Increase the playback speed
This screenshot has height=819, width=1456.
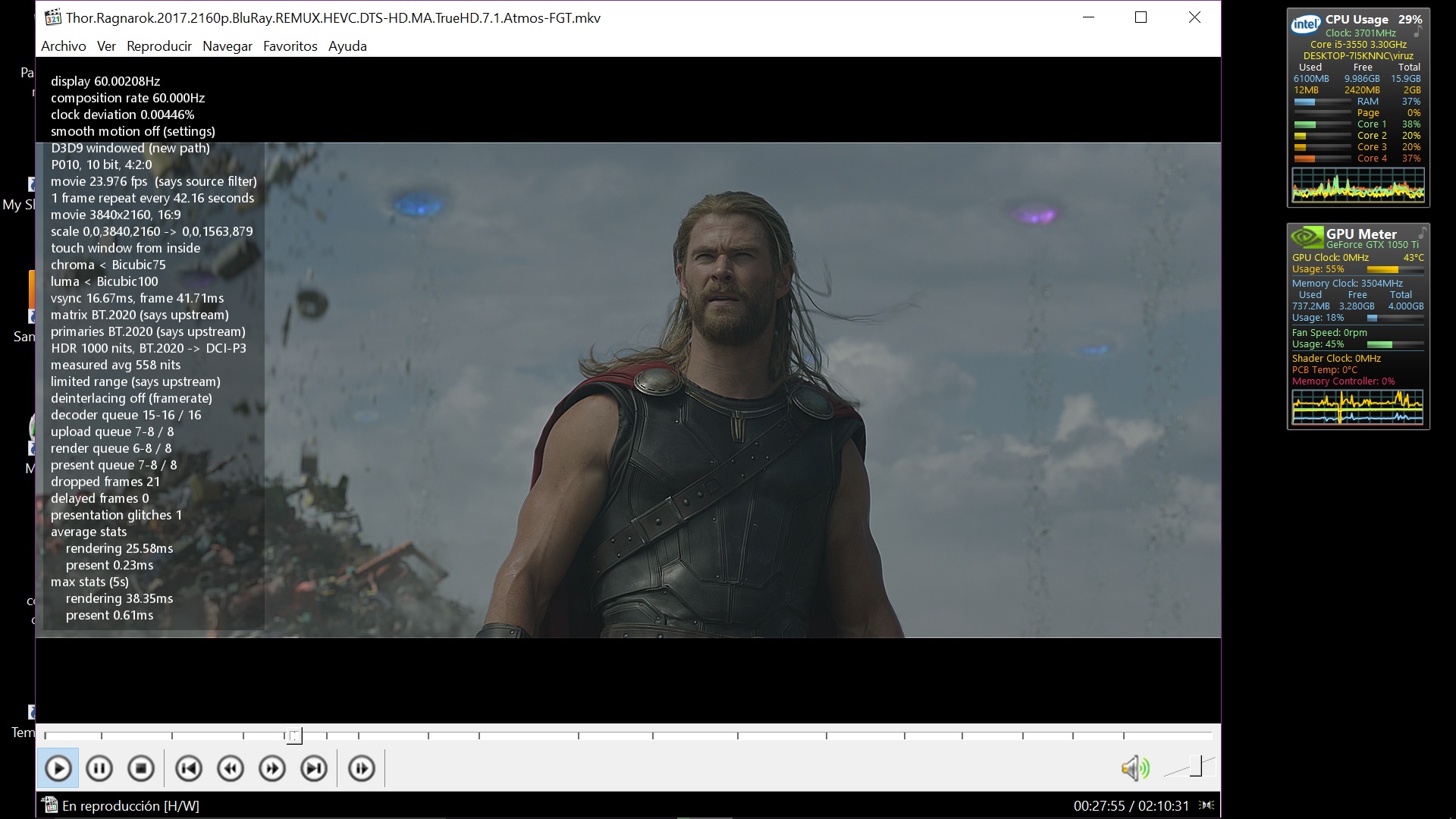(x=272, y=769)
